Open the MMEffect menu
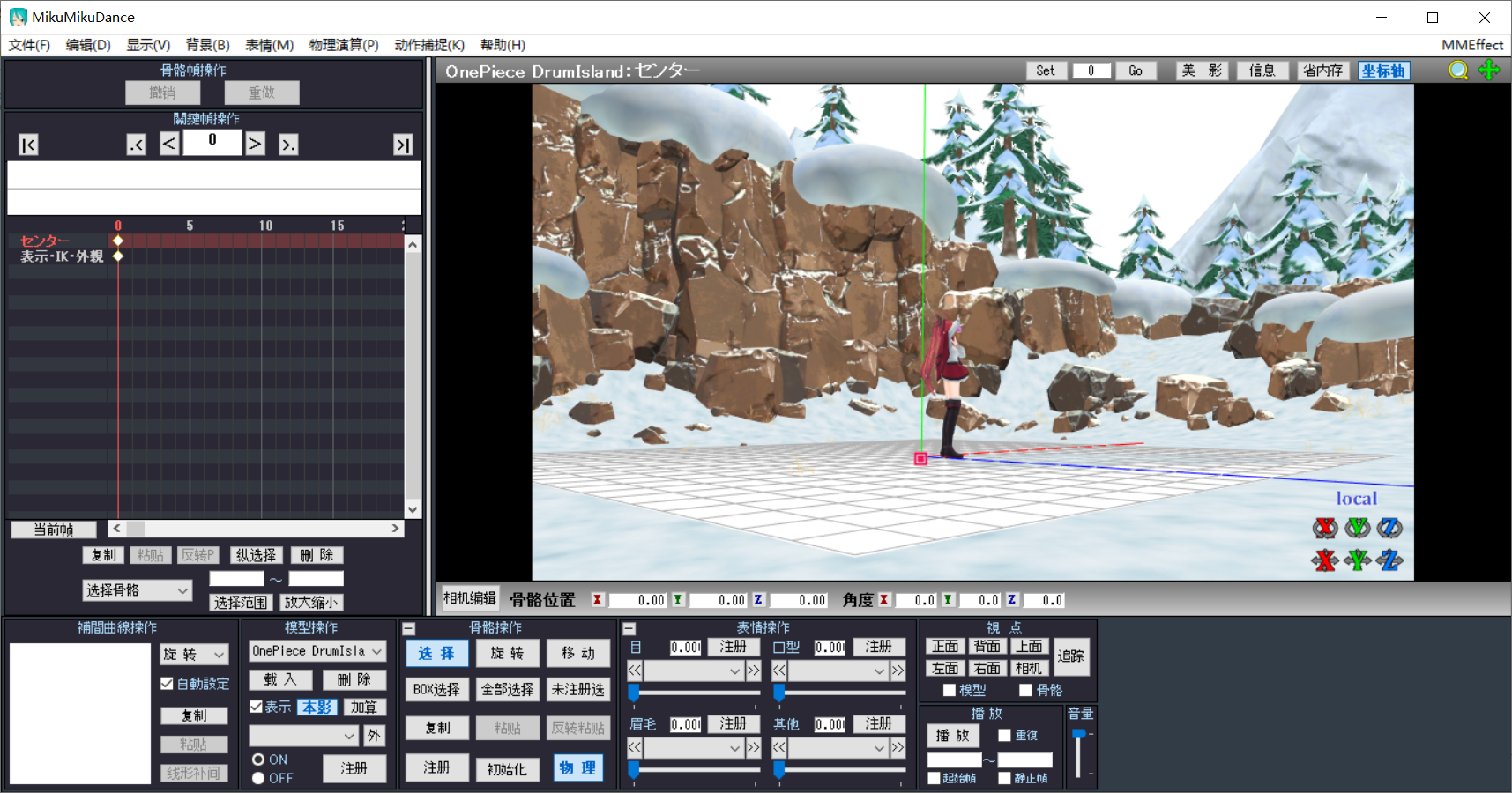The image size is (1512, 793). 1472,45
